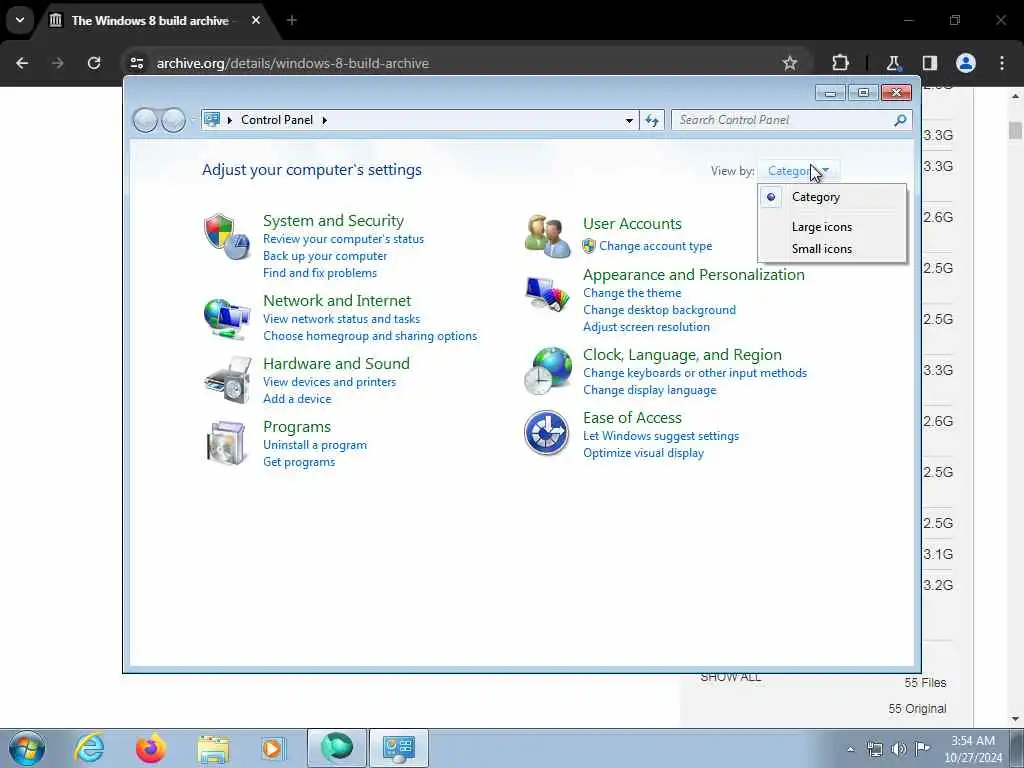Open Change display language link
The width and height of the screenshot is (1024, 768).
tap(650, 390)
